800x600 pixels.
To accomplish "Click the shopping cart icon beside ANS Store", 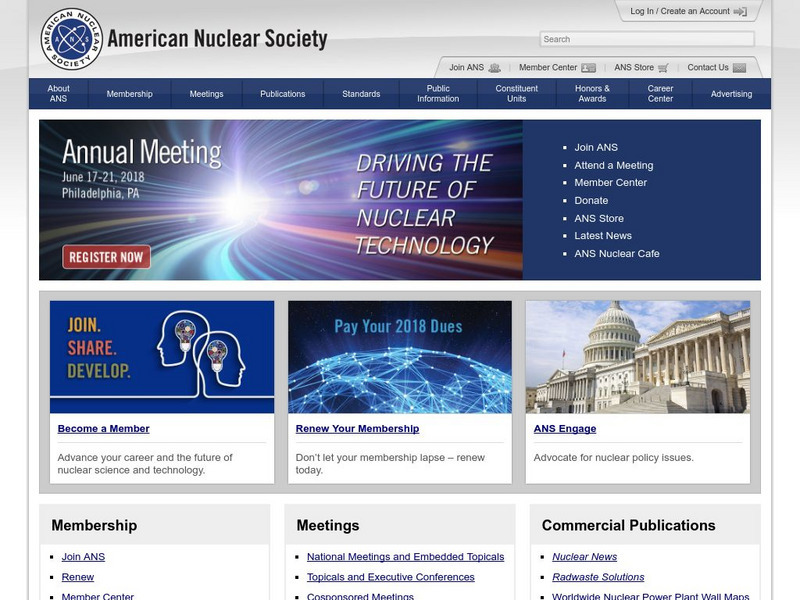I will coord(663,68).
